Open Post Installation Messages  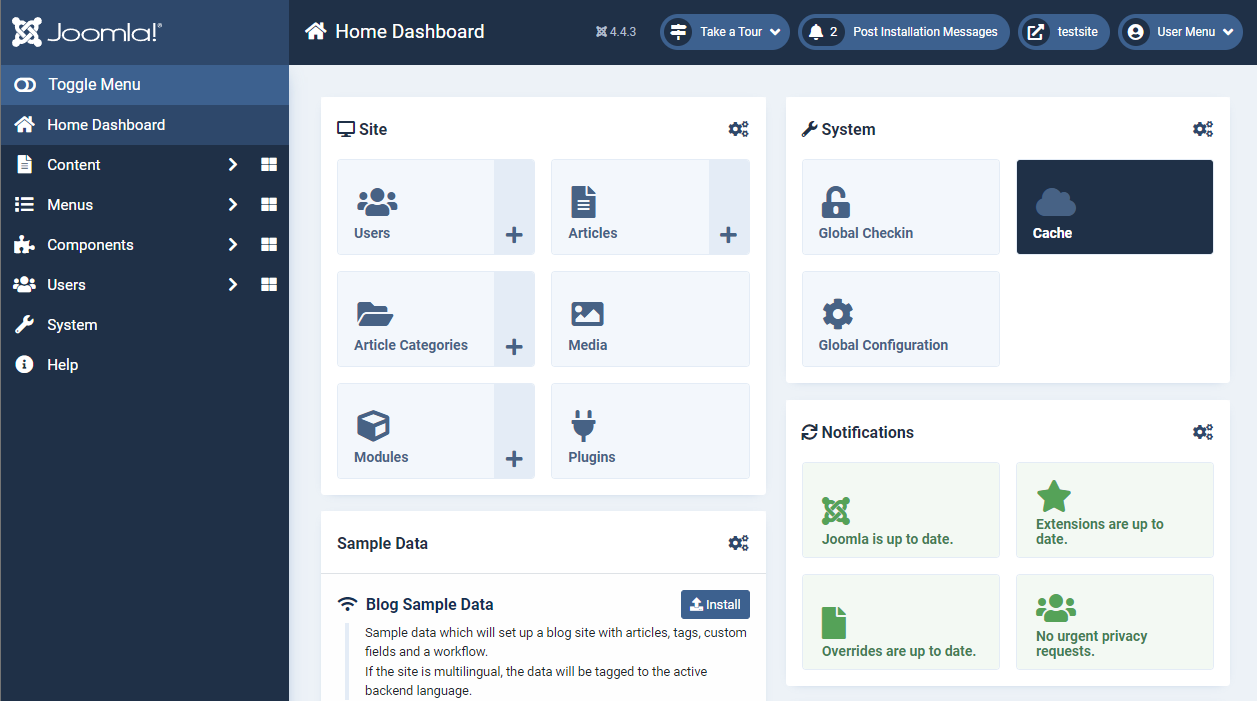point(904,32)
